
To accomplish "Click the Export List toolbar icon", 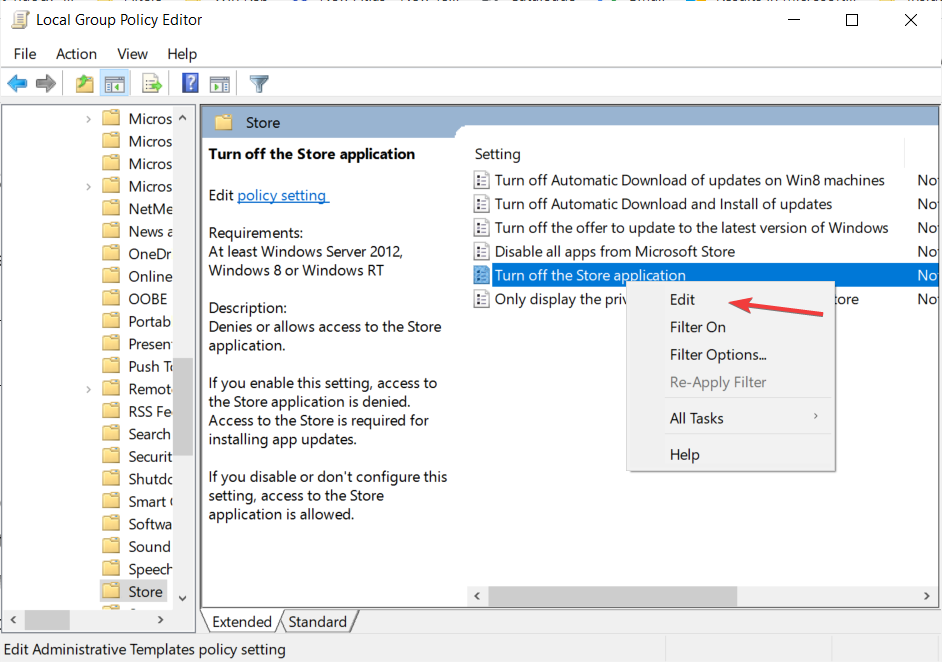I will [152, 84].
